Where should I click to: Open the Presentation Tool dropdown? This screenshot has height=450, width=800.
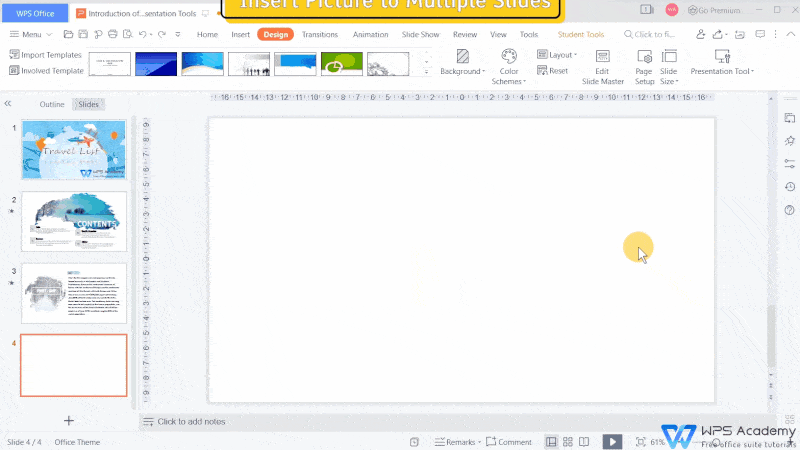pyautogui.click(x=721, y=64)
